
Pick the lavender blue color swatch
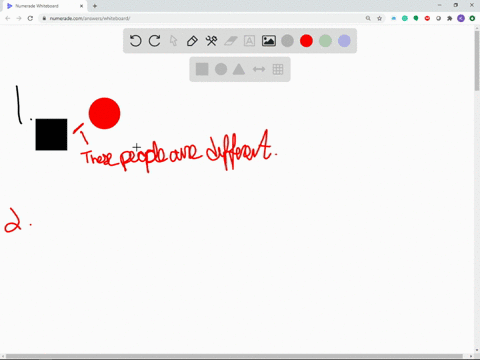(344, 41)
